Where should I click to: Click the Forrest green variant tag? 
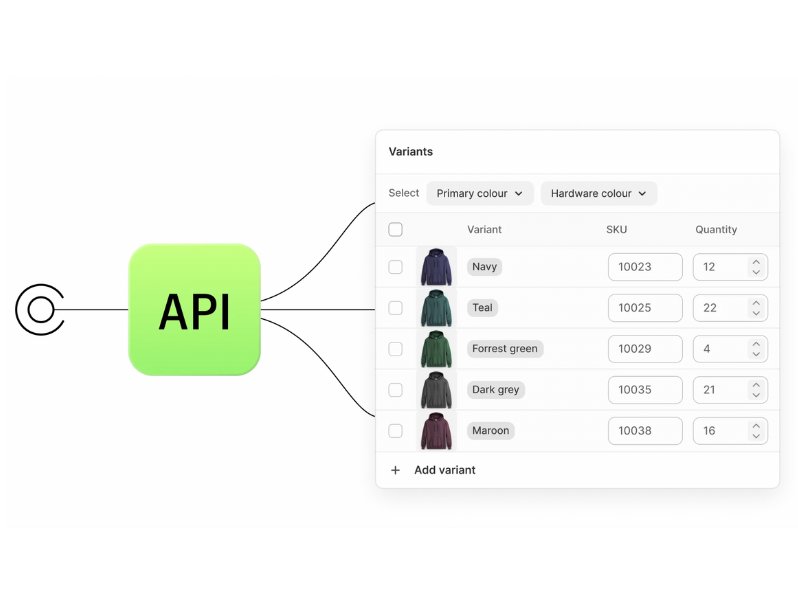pos(505,349)
